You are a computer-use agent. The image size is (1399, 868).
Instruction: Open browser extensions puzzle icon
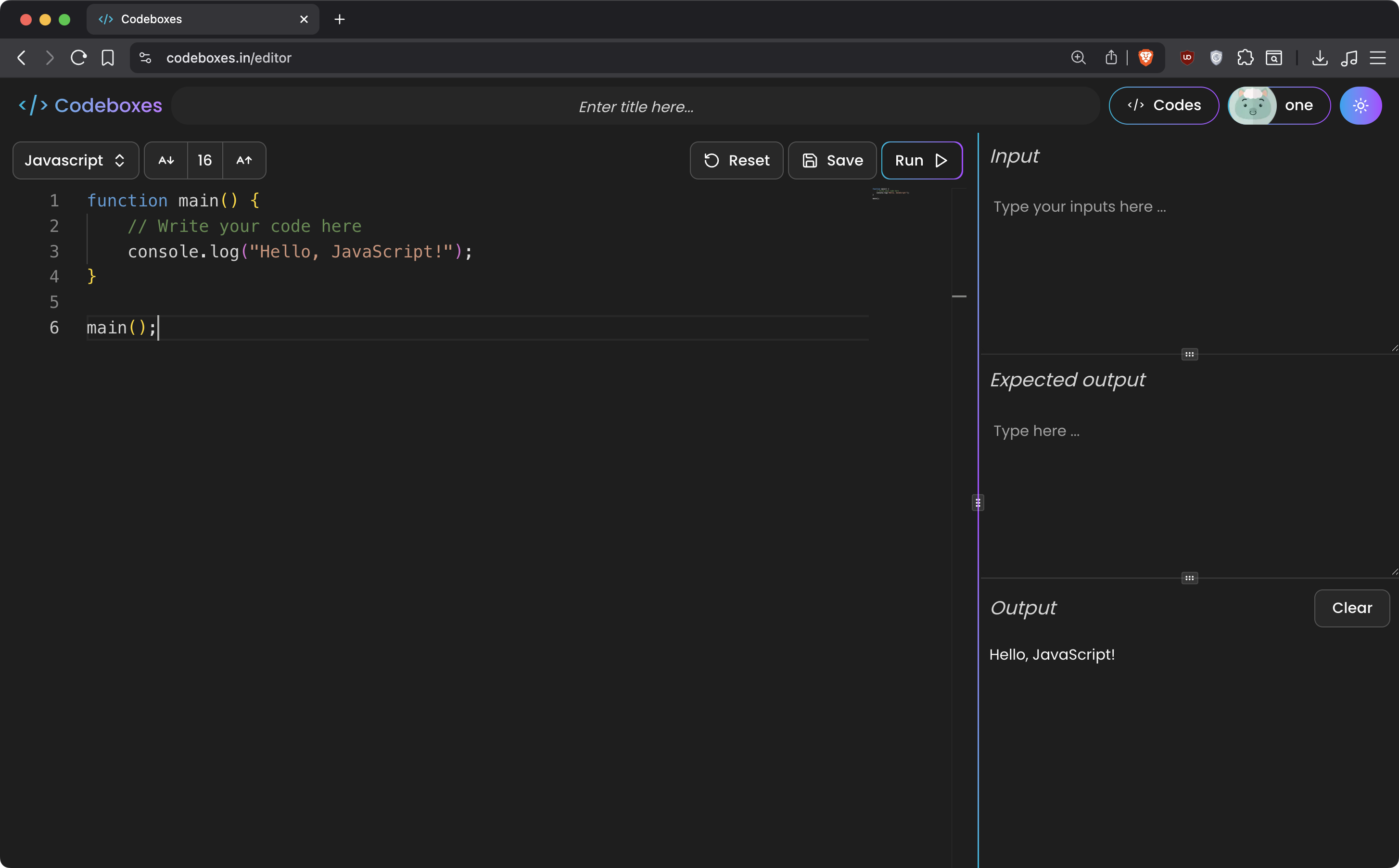pyautogui.click(x=1245, y=57)
